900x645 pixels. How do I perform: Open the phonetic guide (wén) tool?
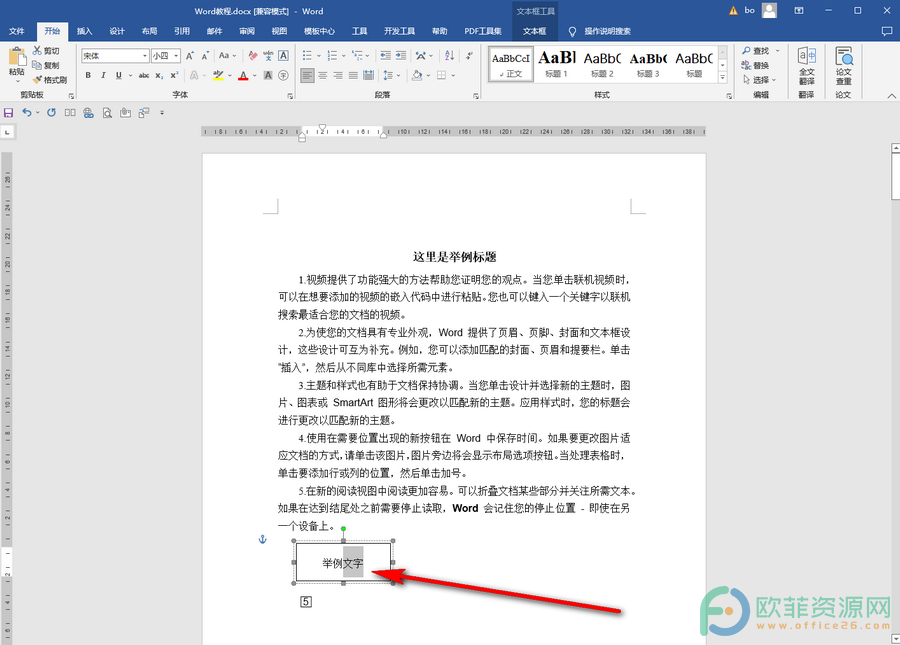pos(268,56)
